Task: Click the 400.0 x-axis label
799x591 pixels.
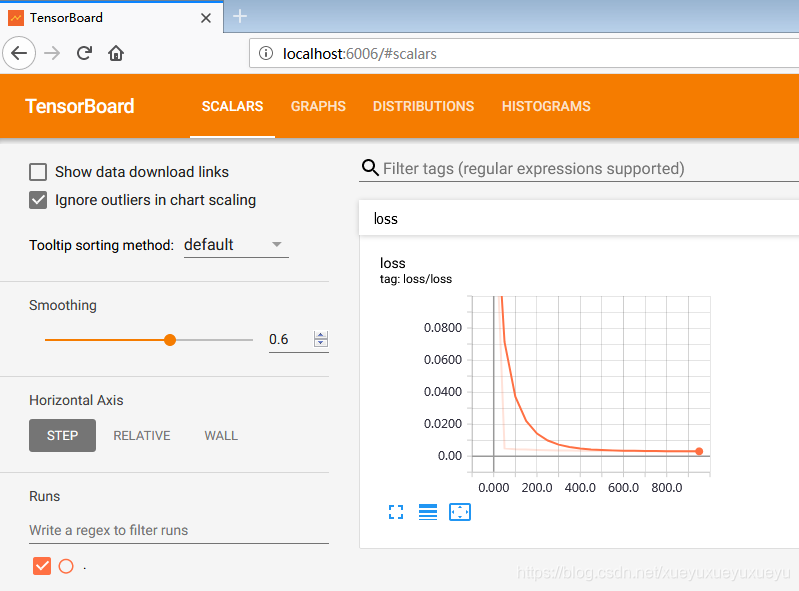Action: point(580,488)
